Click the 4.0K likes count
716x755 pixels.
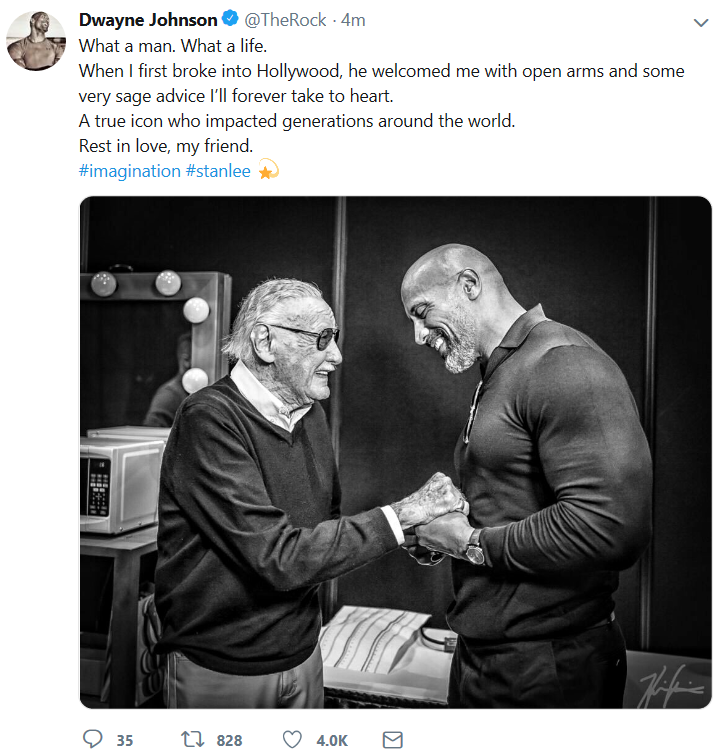pos(332,740)
